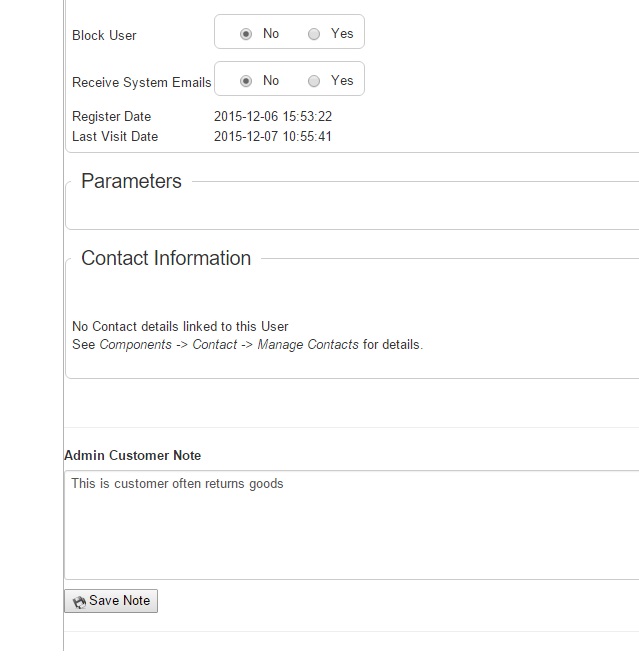Image resolution: width=639 pixels, height=662 pixels.
Task: Click the Register Date value 2015-12-06 15:53:22
Action: click(273, 117)
